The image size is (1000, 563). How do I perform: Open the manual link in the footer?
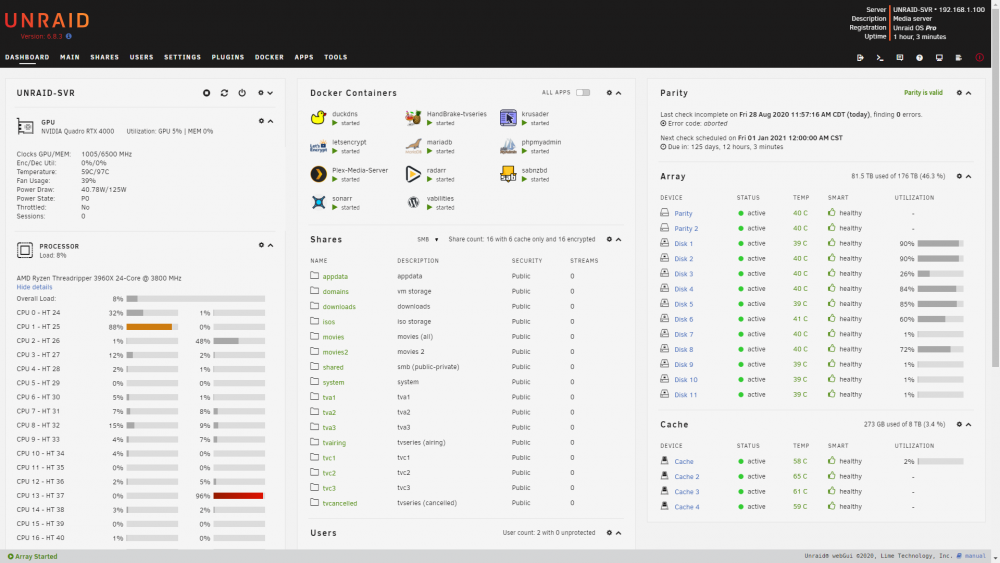pos(975,556)
